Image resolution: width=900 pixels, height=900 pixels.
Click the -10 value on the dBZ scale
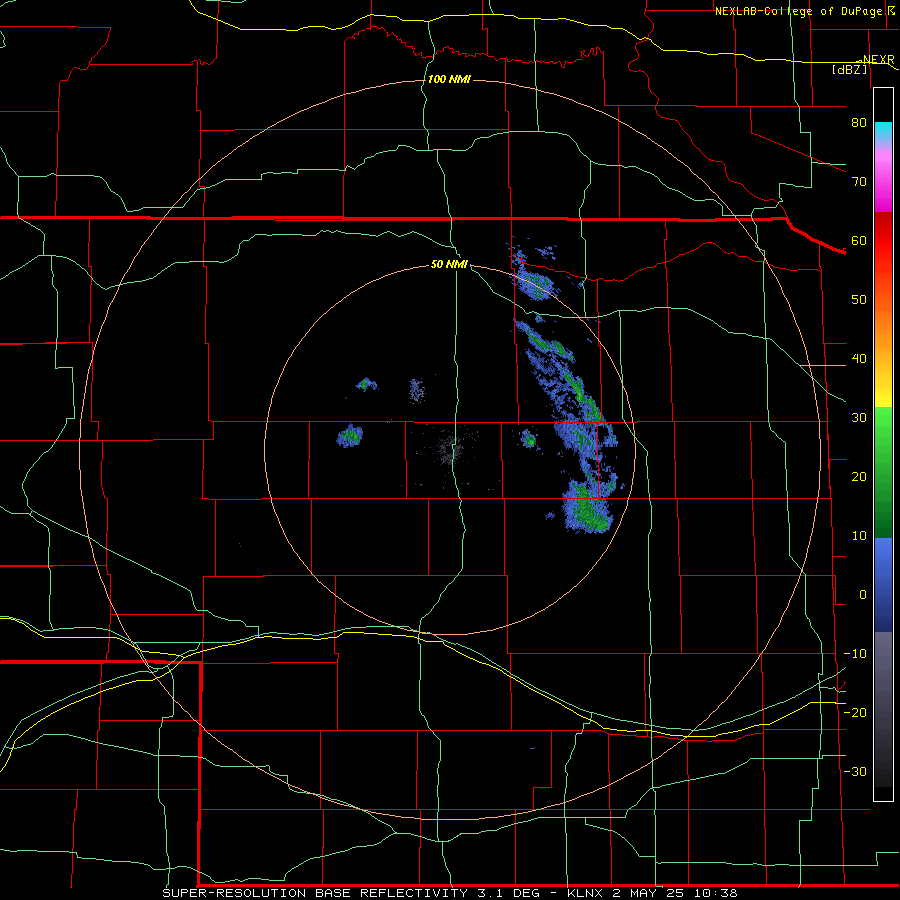(x=855, y=654)
